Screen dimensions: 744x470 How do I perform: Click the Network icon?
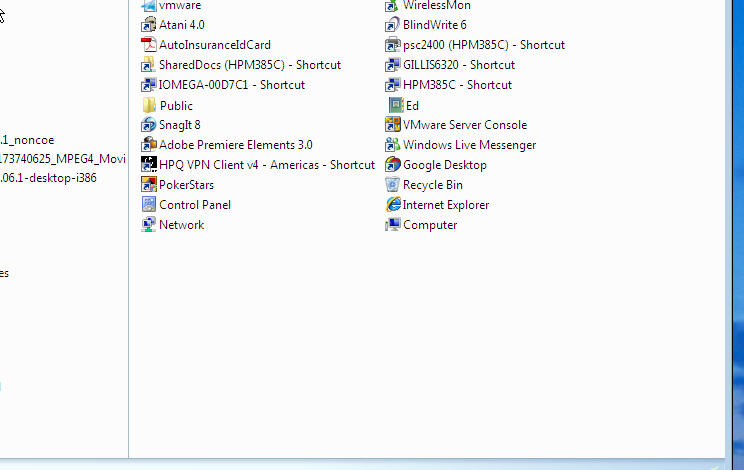149,224
